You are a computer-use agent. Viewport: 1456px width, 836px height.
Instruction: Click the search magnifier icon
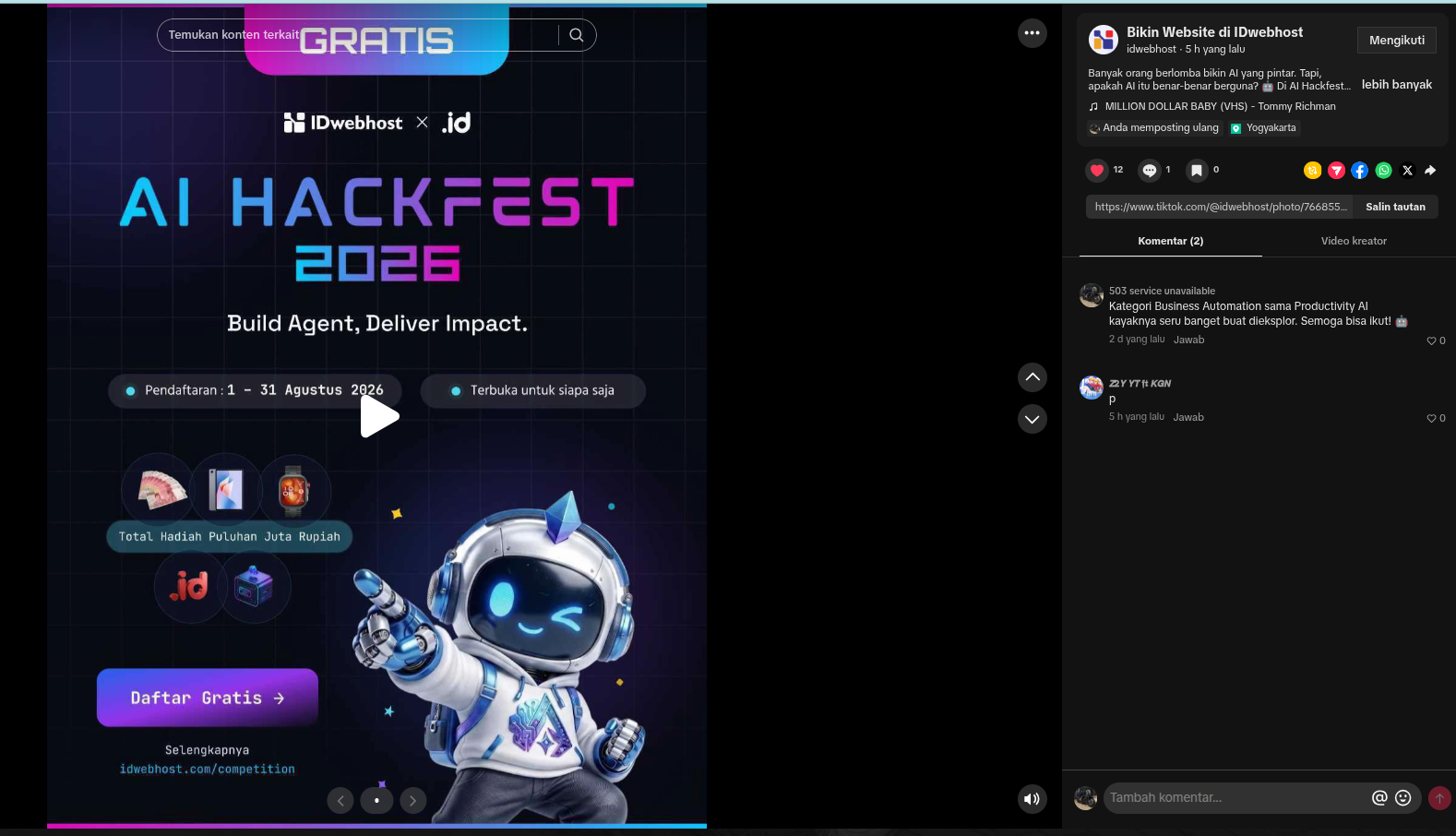click(x=577, y=35)
